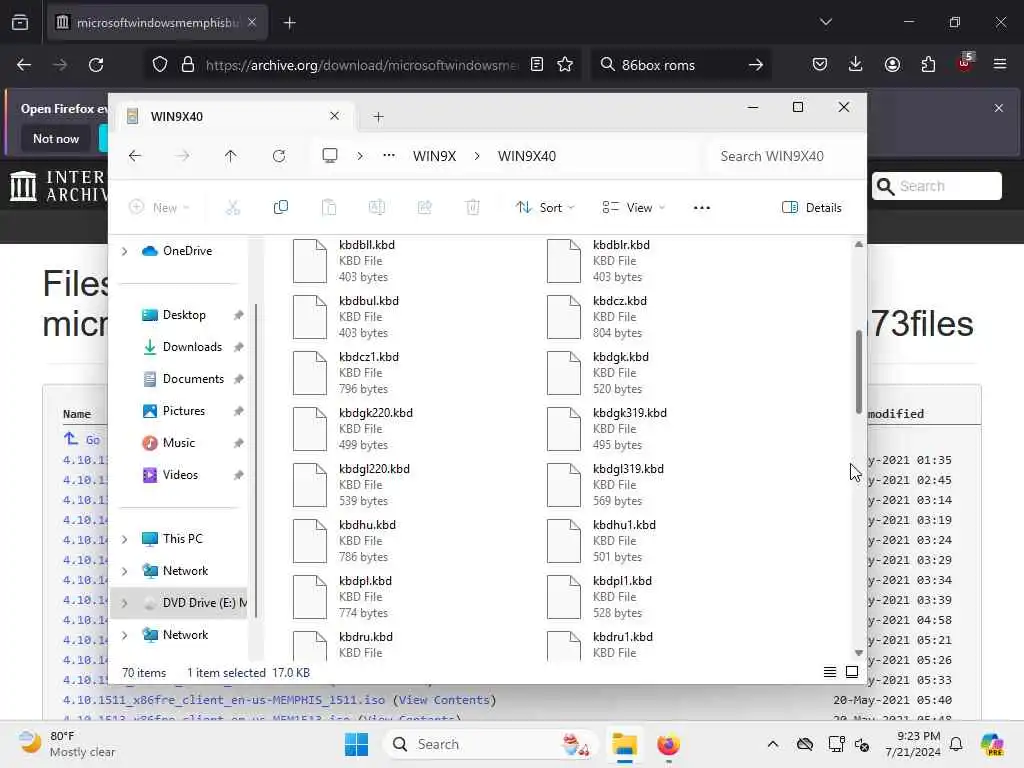Toggle the Details pane
1024x768 pixels.
(812, 208)
